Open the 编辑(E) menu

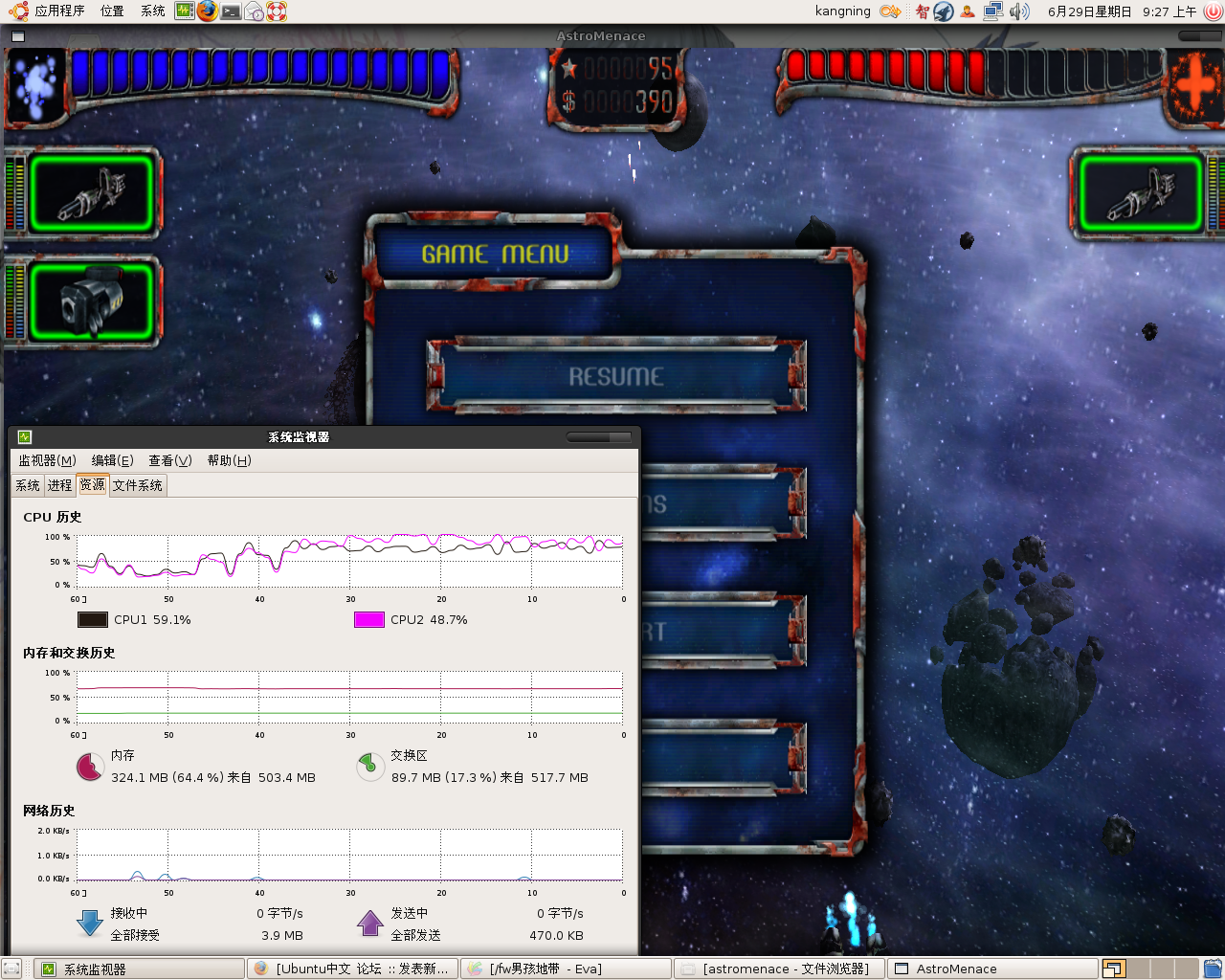[112, 460]
